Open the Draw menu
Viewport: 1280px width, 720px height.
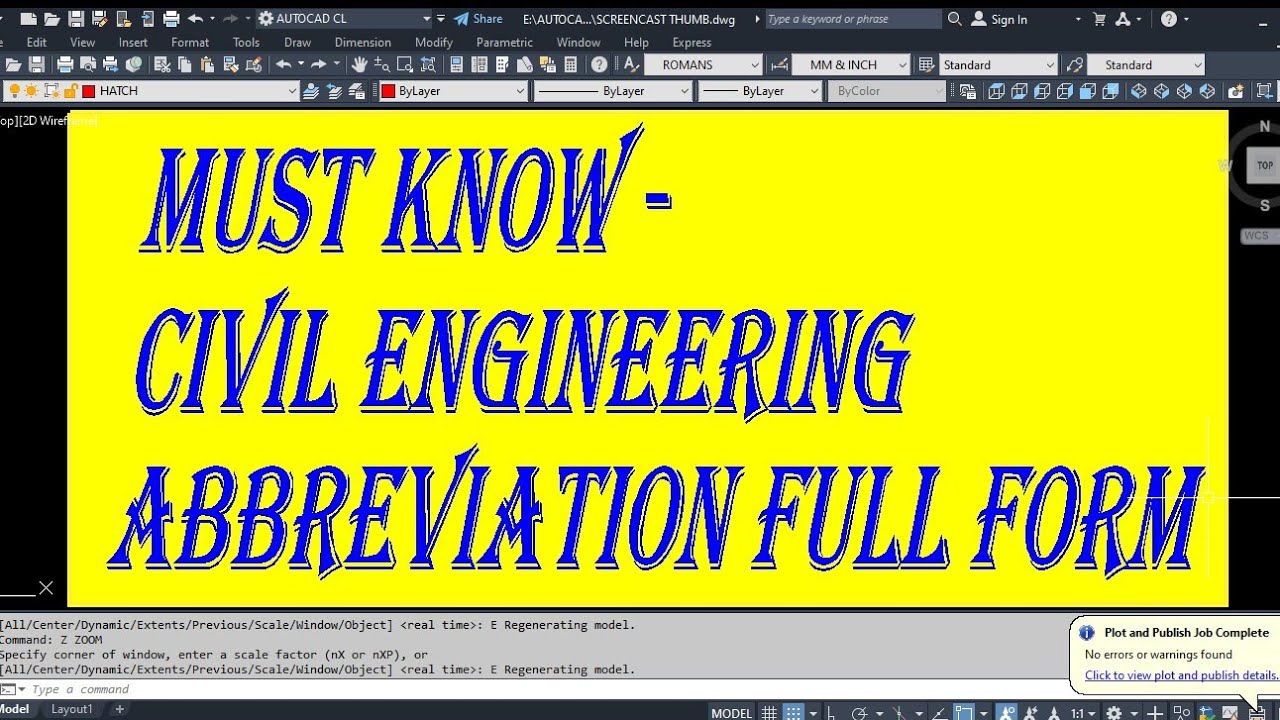point(297,42)
